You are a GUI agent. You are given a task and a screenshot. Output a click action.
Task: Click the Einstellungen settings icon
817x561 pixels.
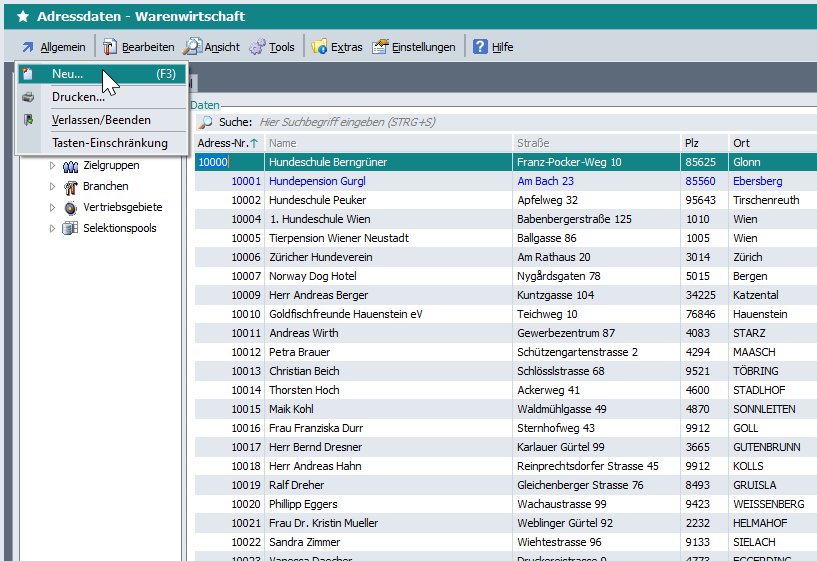coord(380,47)
